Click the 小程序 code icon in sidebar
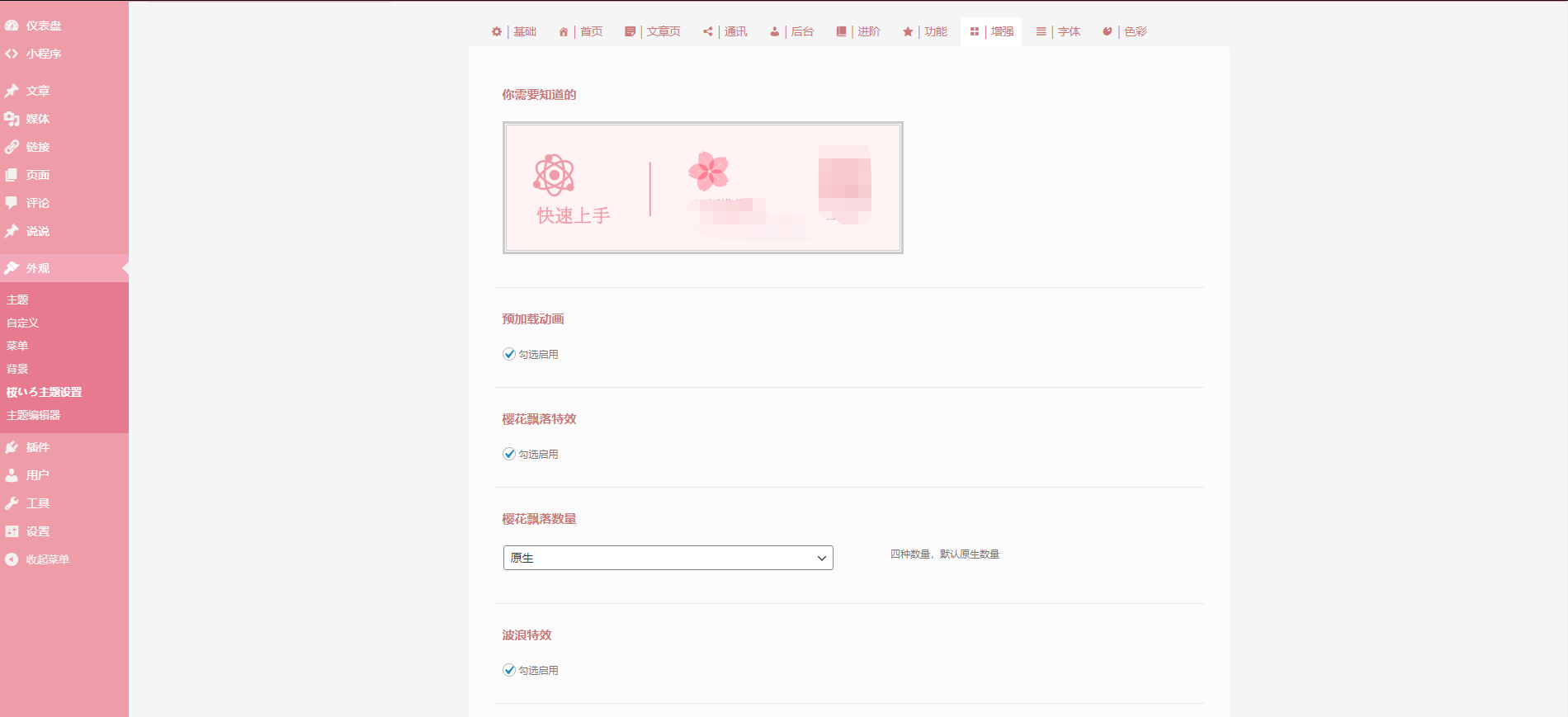The image size is (1568, 717). coord(12,54)
